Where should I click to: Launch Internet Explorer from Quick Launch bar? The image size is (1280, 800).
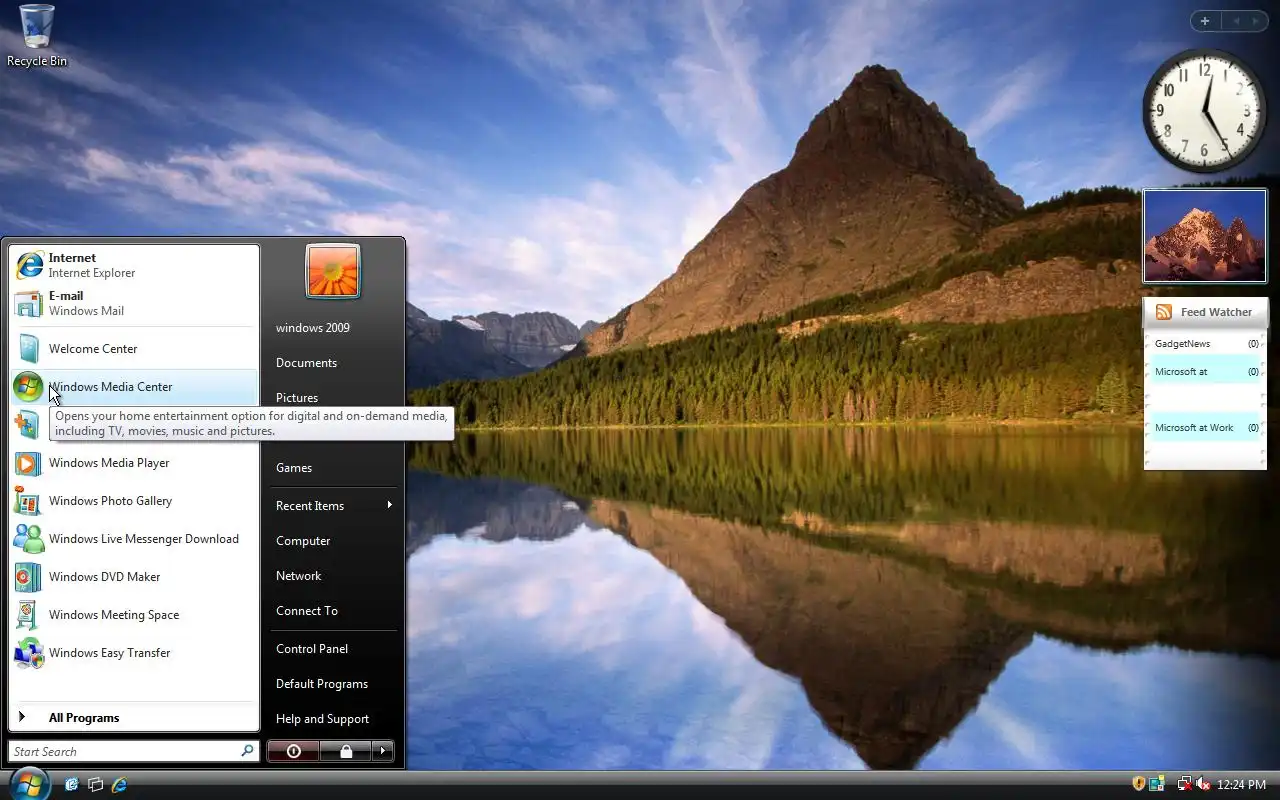point(120,784)
